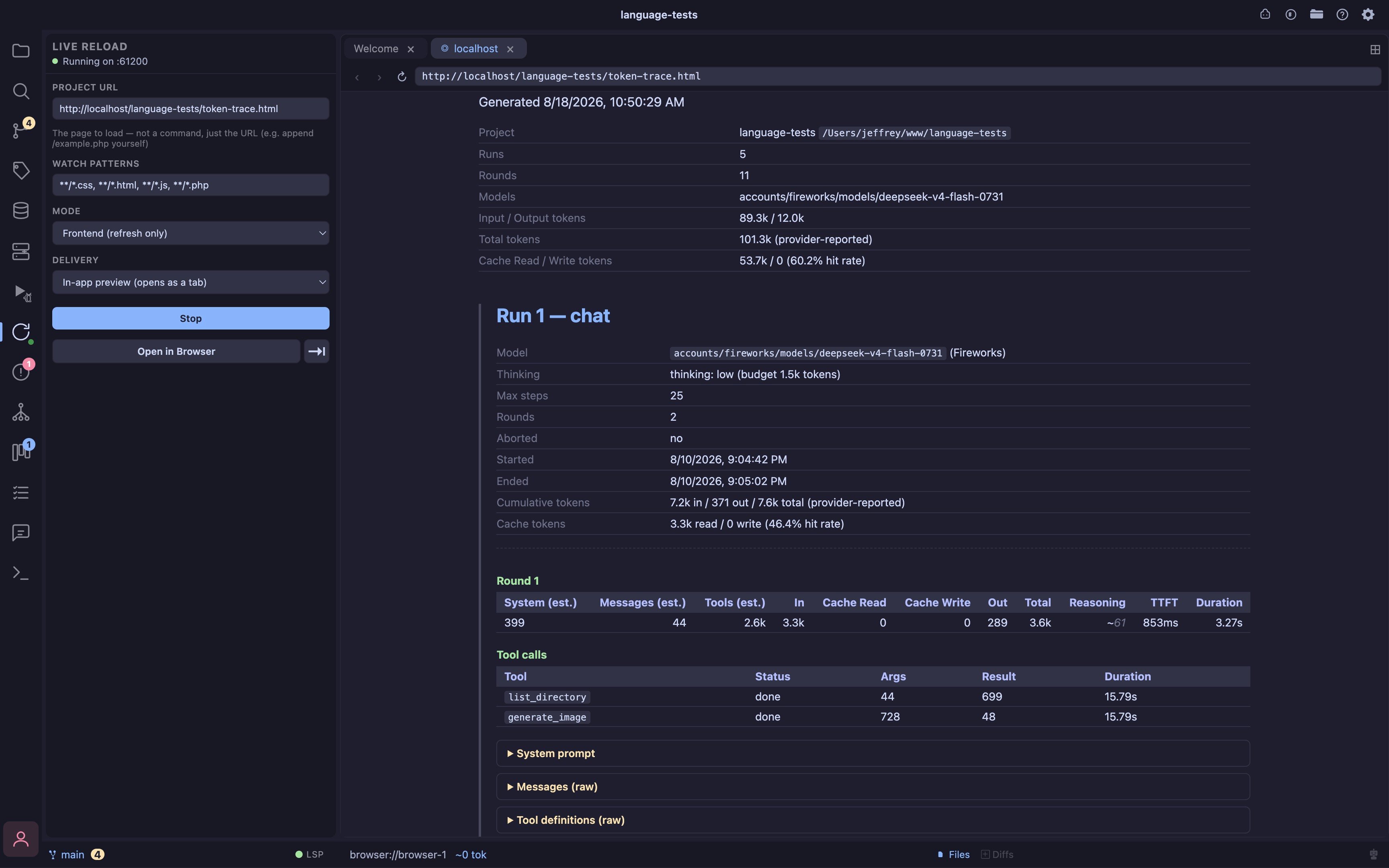Switch to the Welcome tab
Viewport: 1389px width, 868px height.
pyautogui.click(x=376, y=49)
